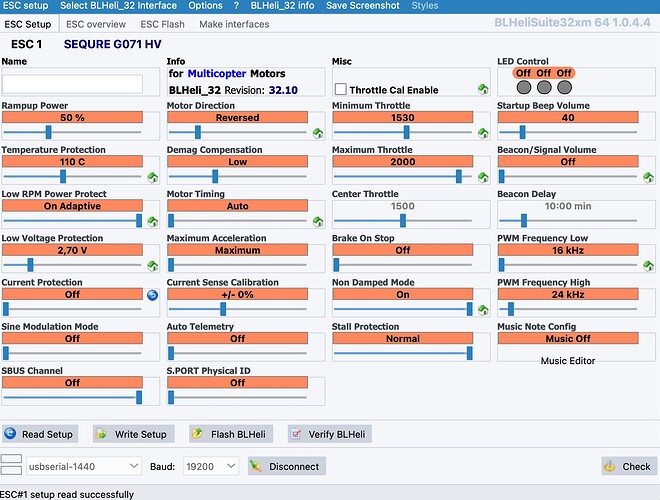Click the Sine Modulation Mode slider handle

6,353
